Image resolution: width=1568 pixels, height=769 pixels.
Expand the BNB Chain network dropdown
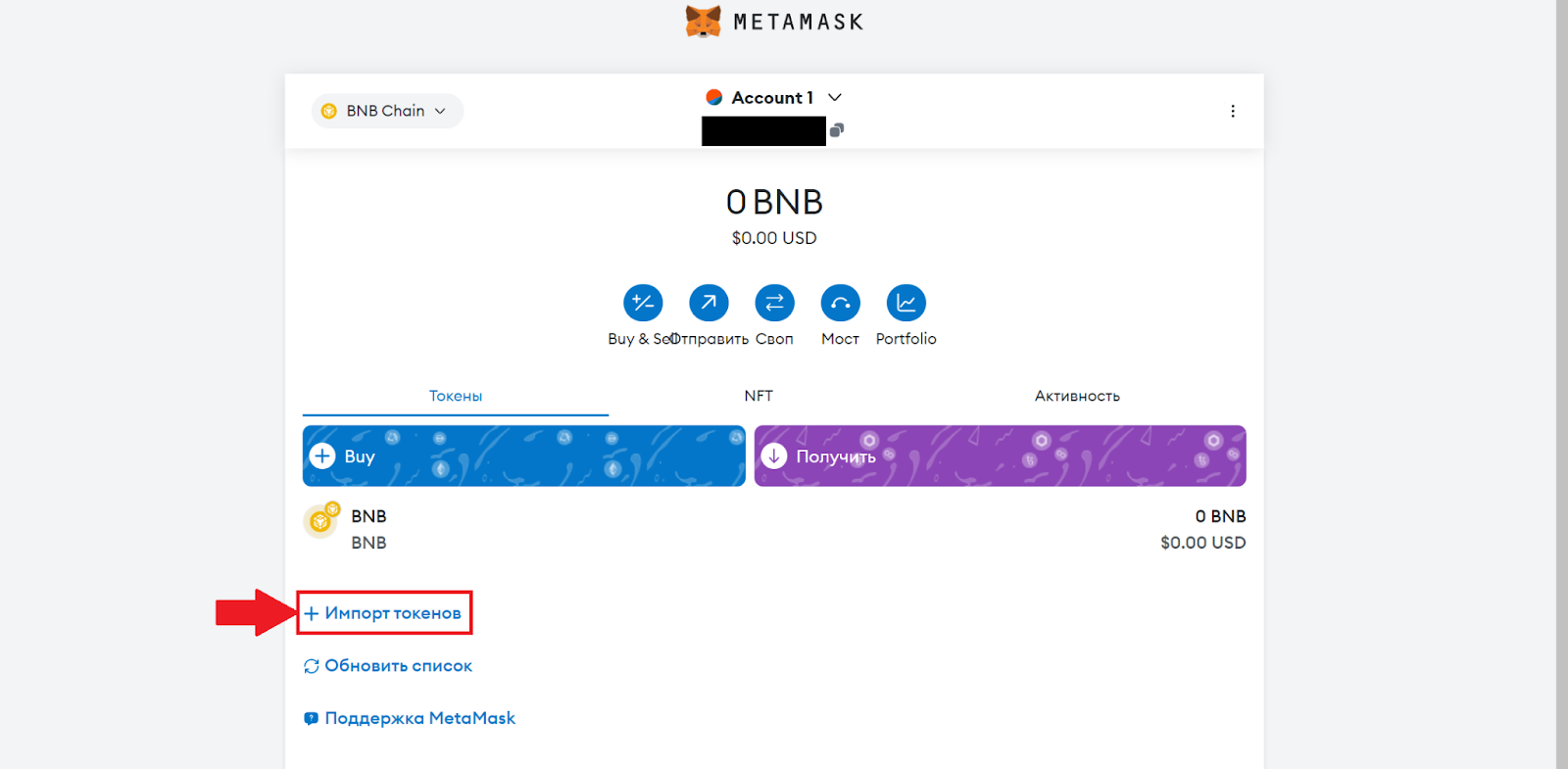(387, 112)
